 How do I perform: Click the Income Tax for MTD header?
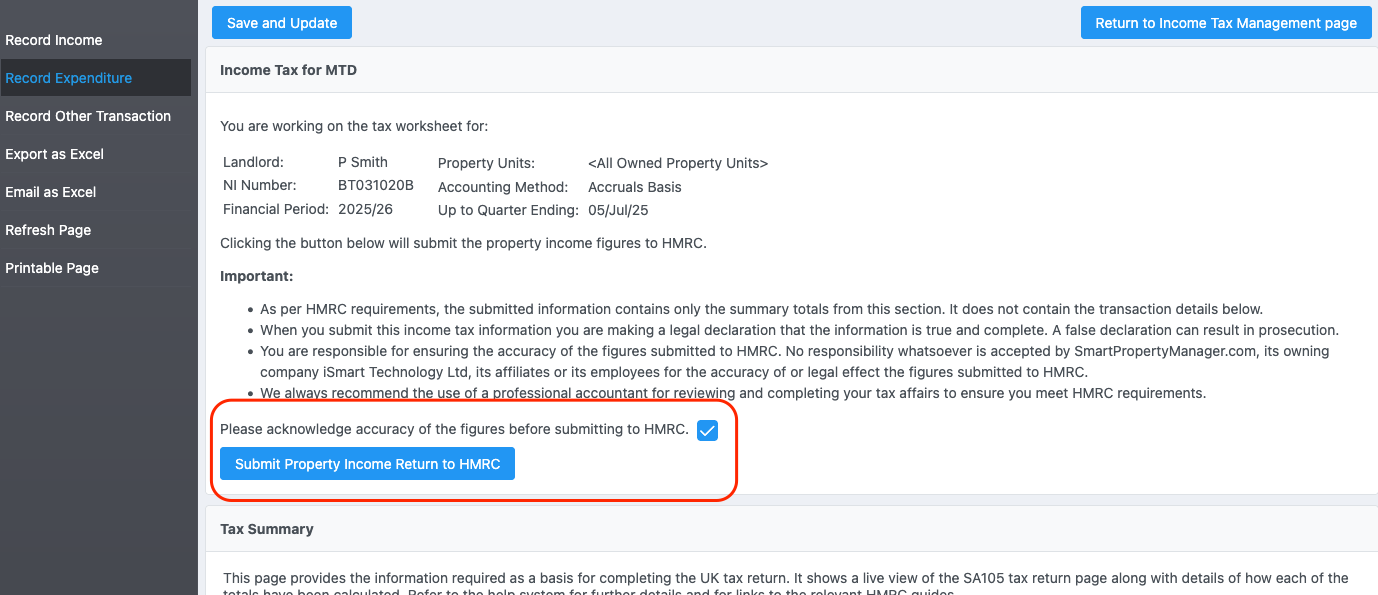[x=288, y=70]
